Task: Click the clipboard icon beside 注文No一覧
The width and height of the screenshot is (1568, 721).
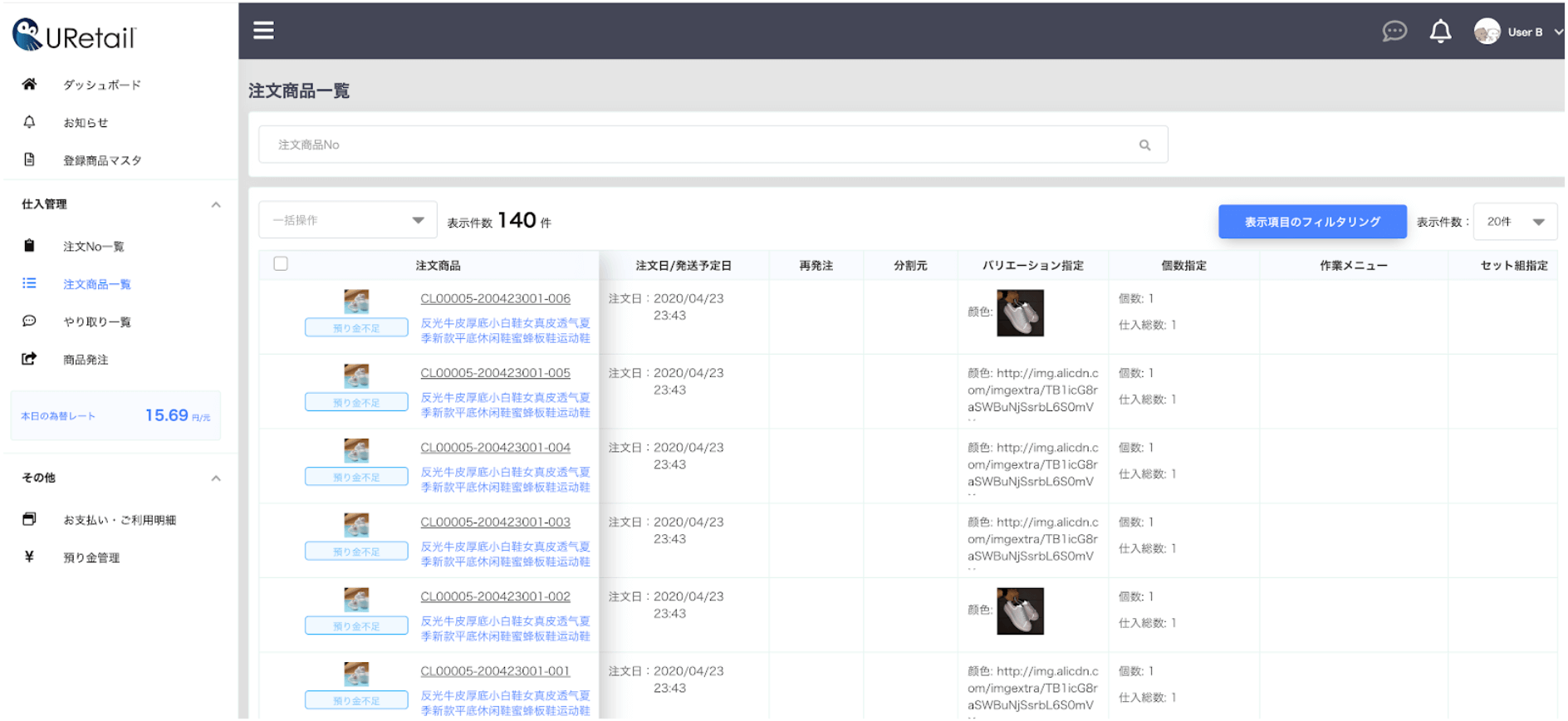Action: [29, 246]
